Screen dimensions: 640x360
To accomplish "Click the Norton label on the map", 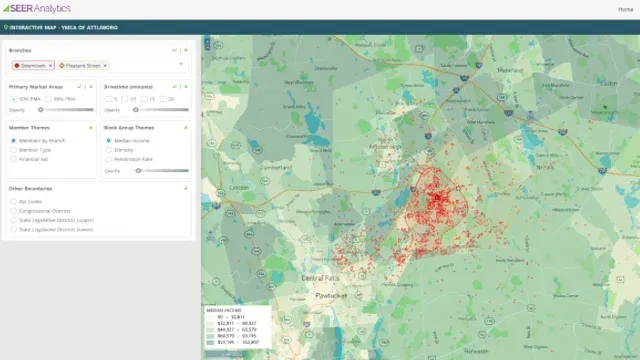I will click(545, 167).
